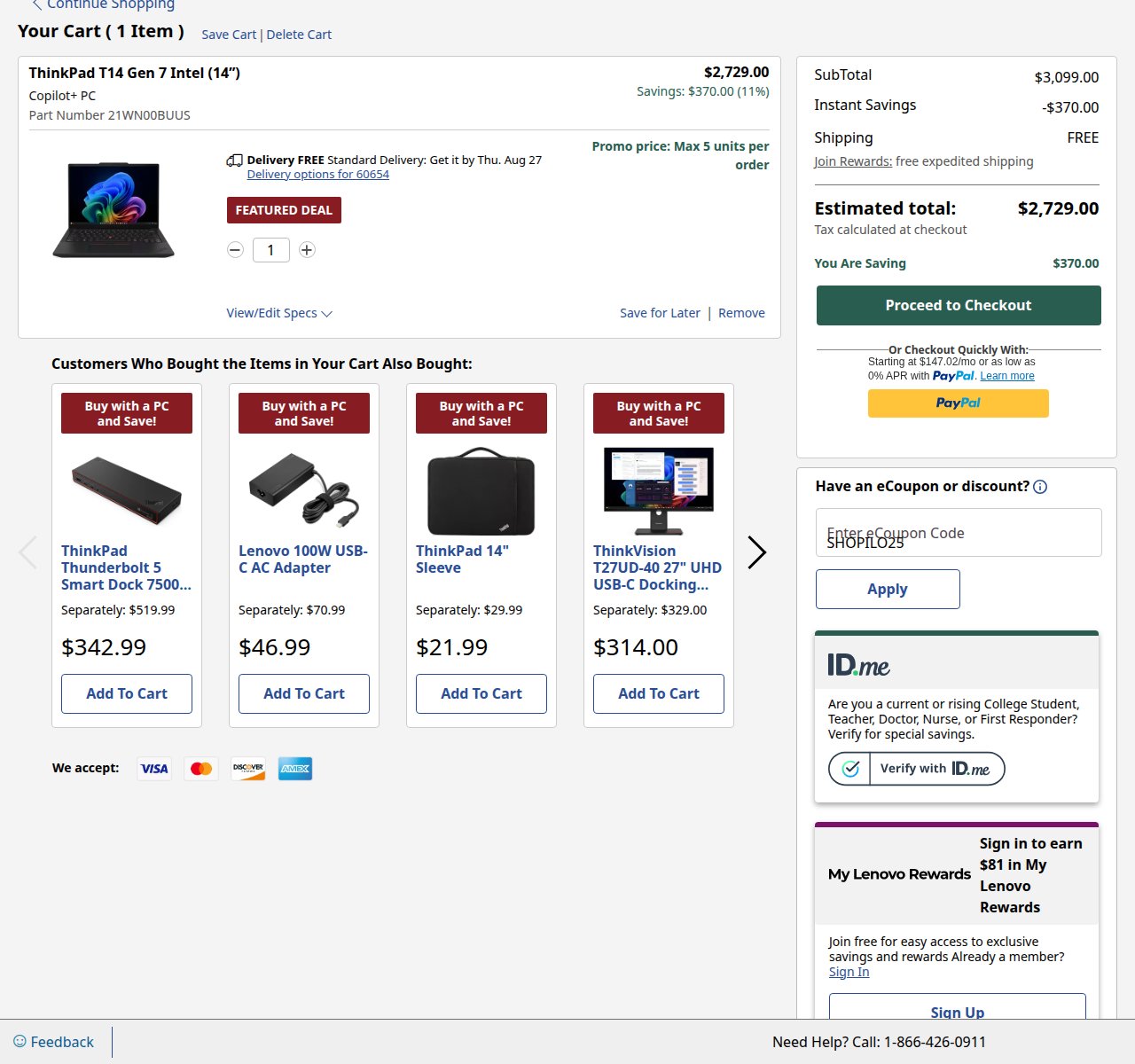Show next recommended products with right arrow
This screenshot has width=1135, height=1064.
756,552
